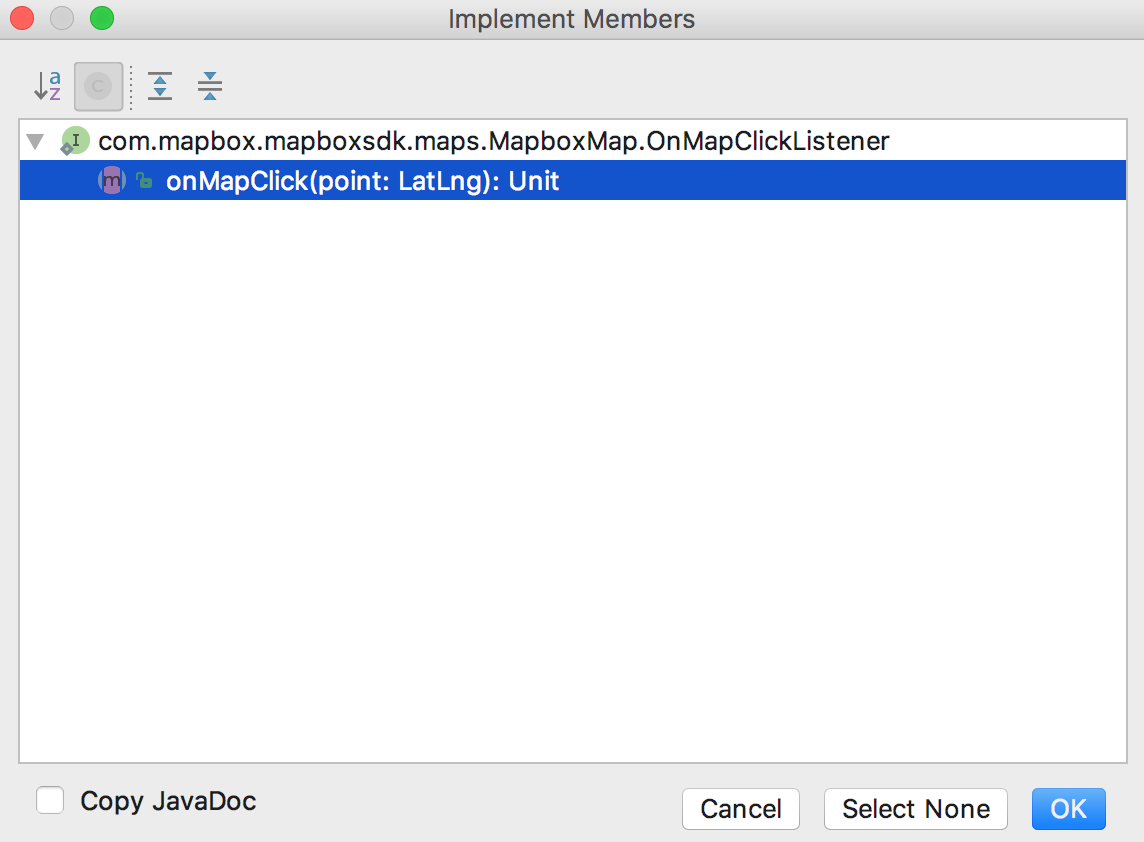1144x842 pixels.
Task: Collapse all nodes using toolbar icon
Action: 209,86
